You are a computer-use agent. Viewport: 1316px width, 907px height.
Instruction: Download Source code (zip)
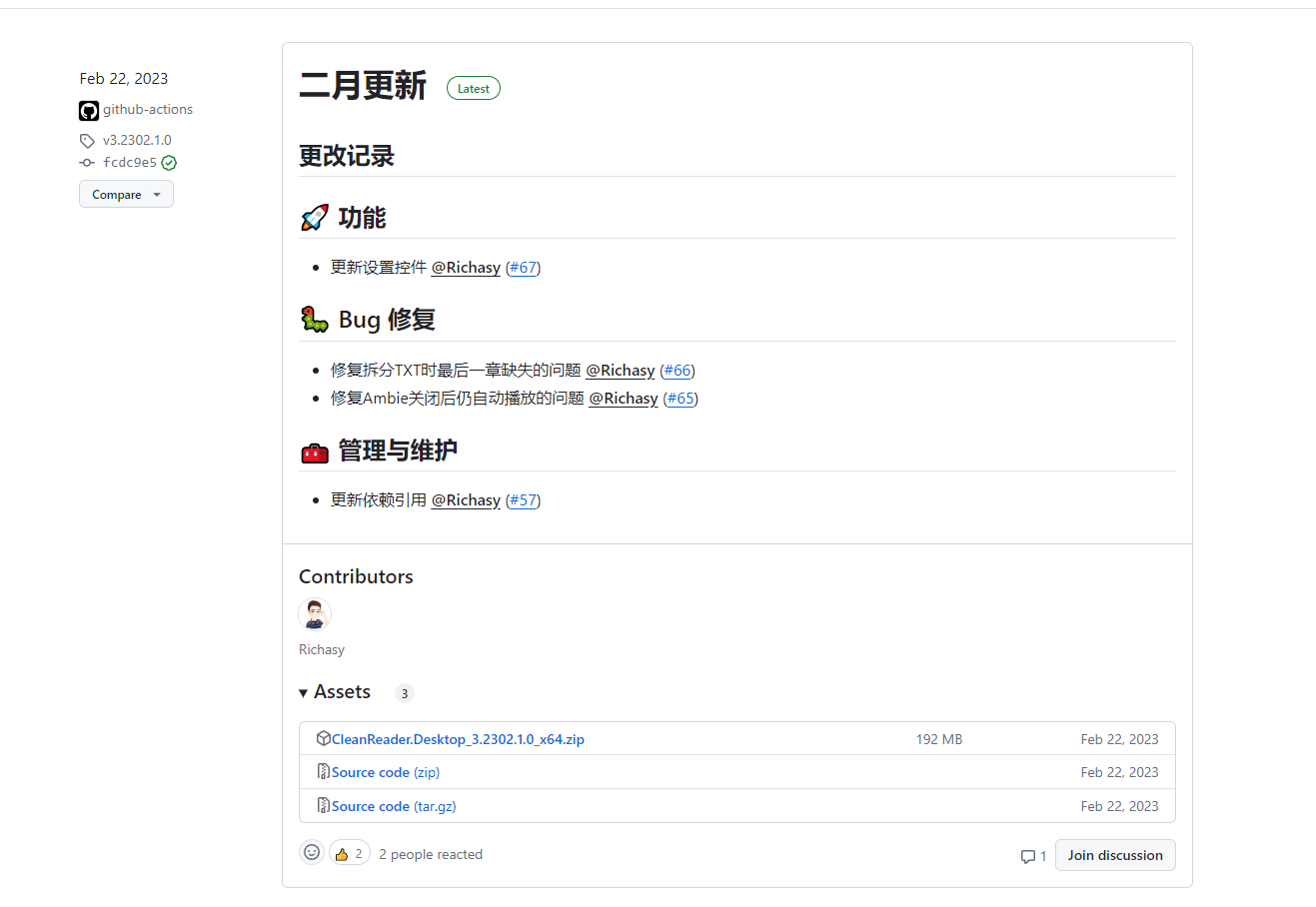pyautogui.click(x=386, y=772)
